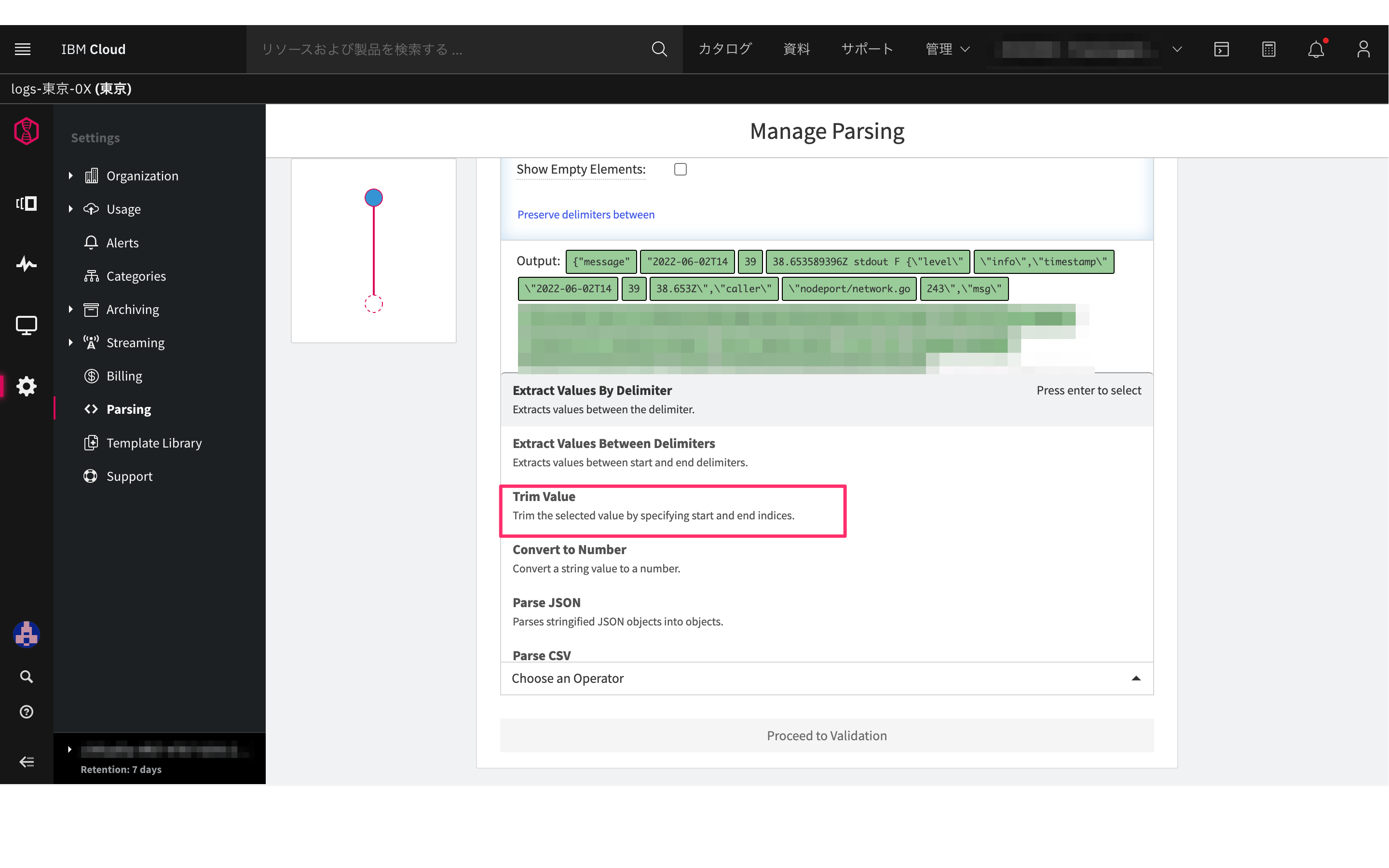Click the activity graph icon in left rail
This screenshot has height=868, width=1389.
point(27,264)
